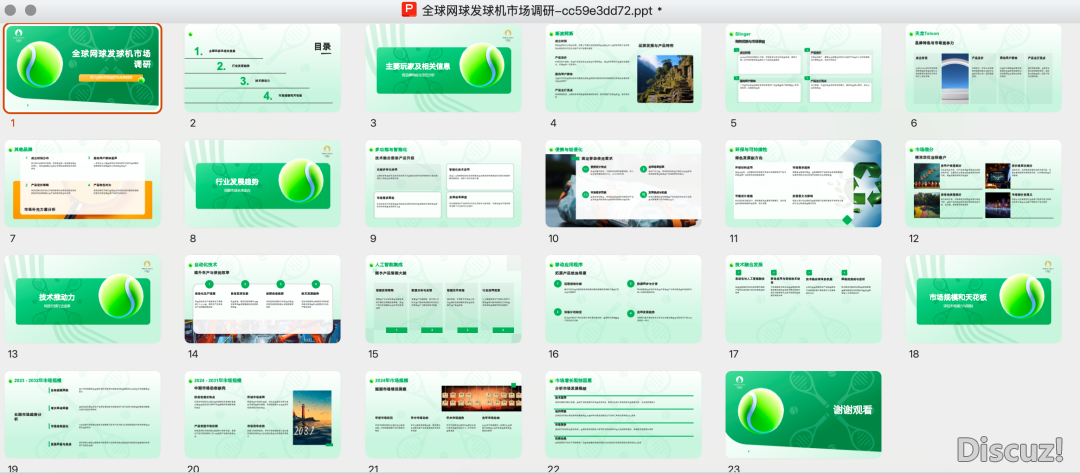This screenshot has width=1080, height=474.
Task: Click slide number label 7
Action: (12, 239)
